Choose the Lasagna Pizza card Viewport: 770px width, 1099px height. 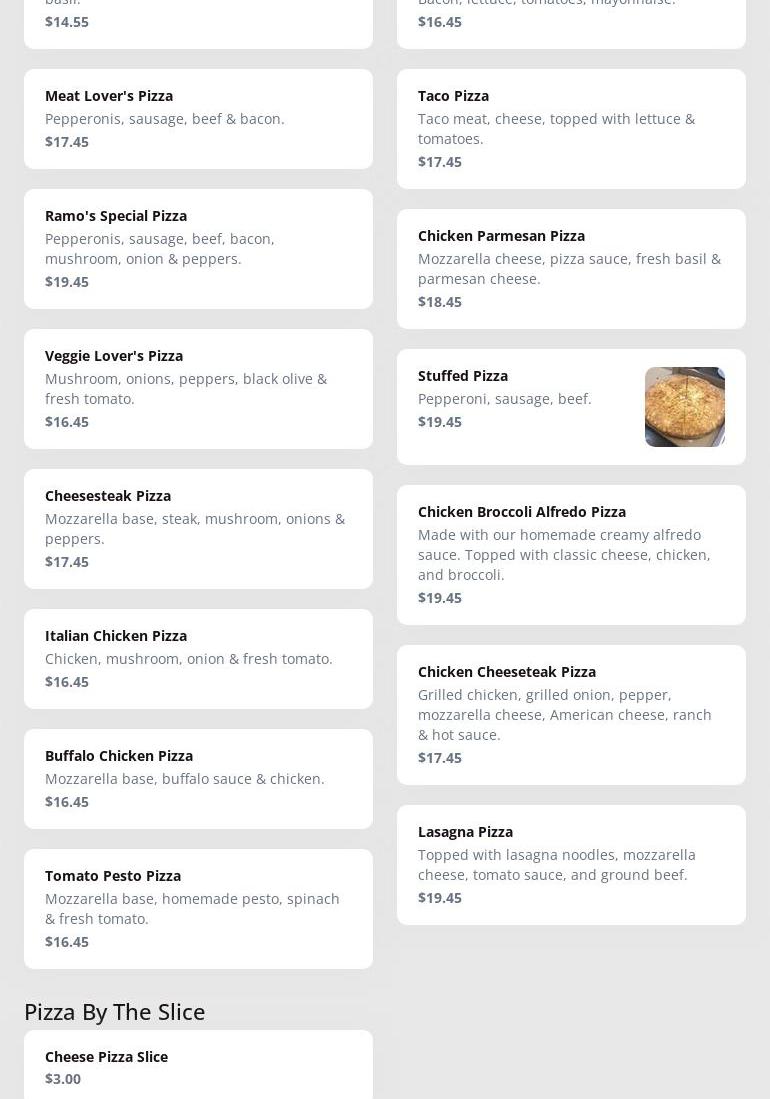pos(571,864)
